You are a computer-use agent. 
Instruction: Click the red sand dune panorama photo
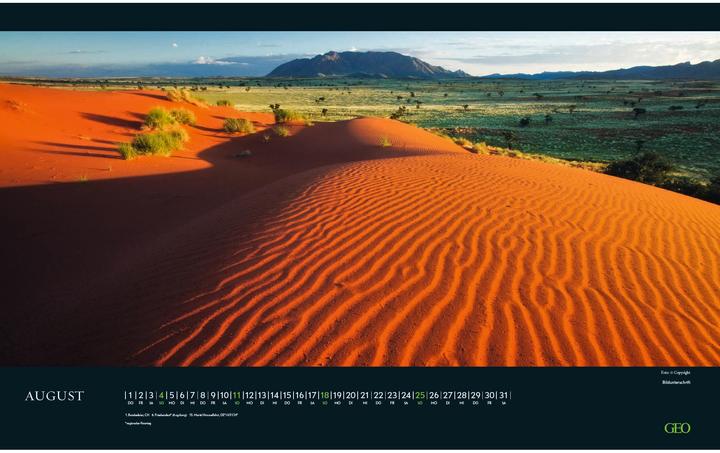coord(360,199)
